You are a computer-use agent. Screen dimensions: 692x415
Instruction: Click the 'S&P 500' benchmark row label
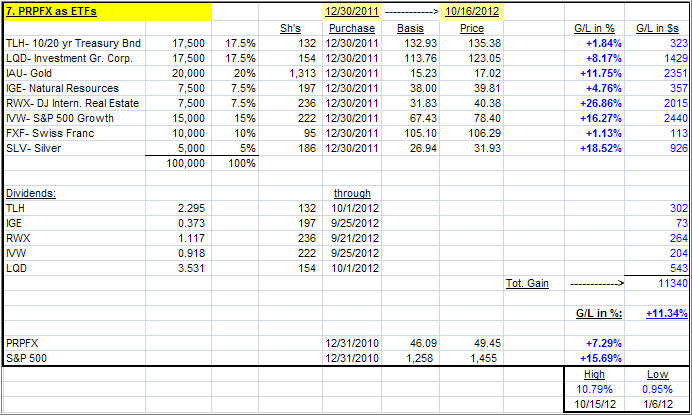coord(26,358)
